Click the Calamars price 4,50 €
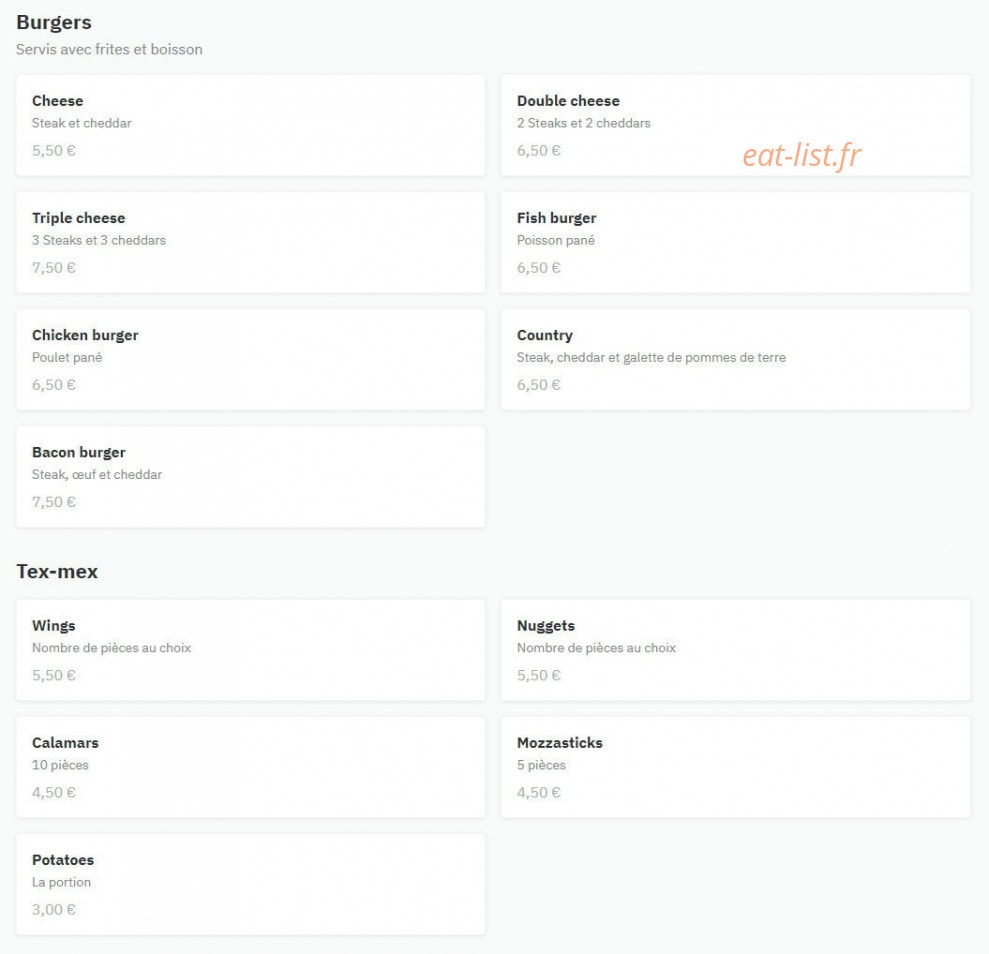 click(x=54, y=793)
